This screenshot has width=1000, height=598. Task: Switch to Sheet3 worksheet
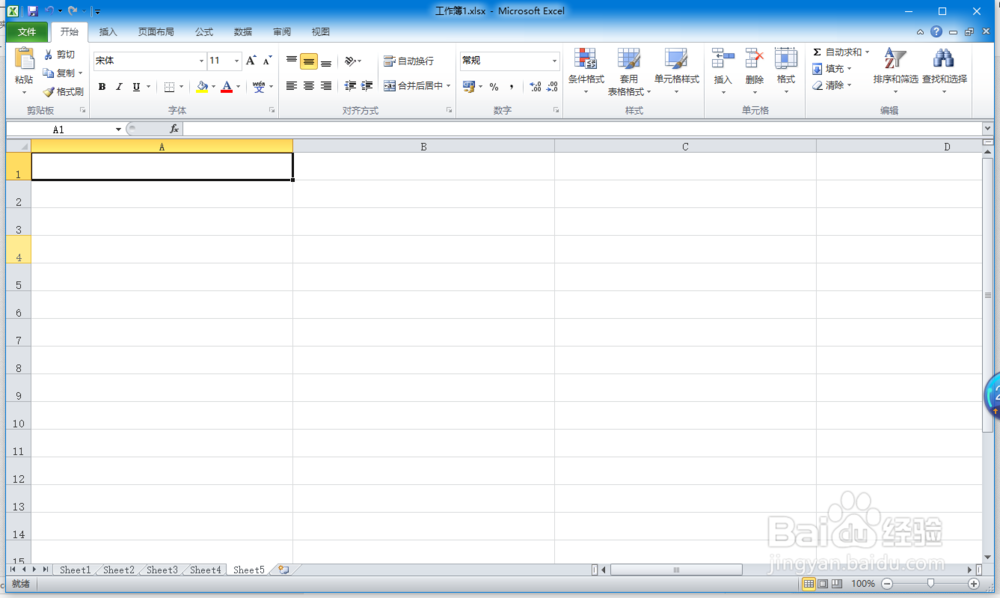(162, 570)
